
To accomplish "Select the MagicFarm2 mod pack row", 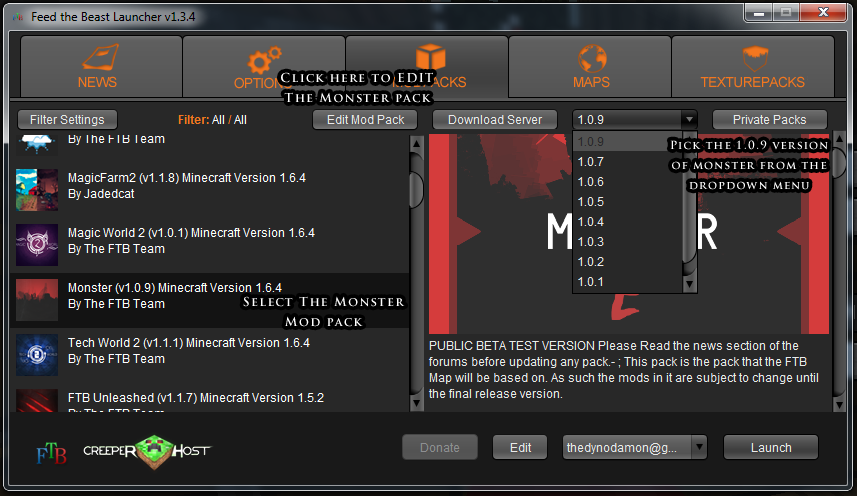I will pos(210,190).
